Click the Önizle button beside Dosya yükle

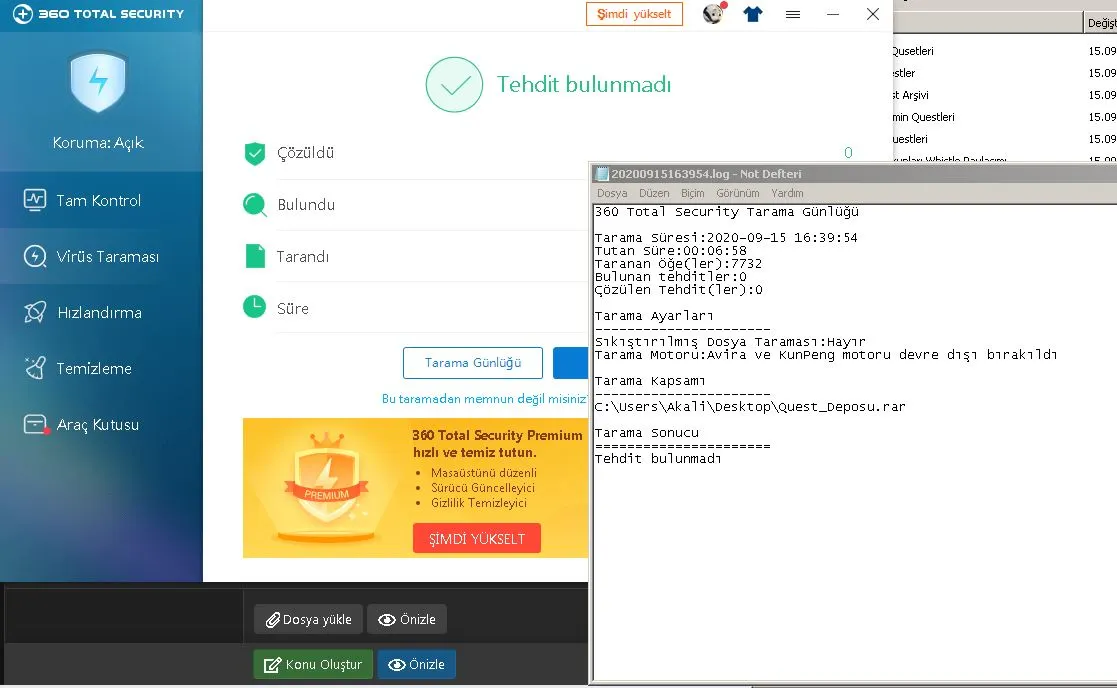(x=407, y=620)
